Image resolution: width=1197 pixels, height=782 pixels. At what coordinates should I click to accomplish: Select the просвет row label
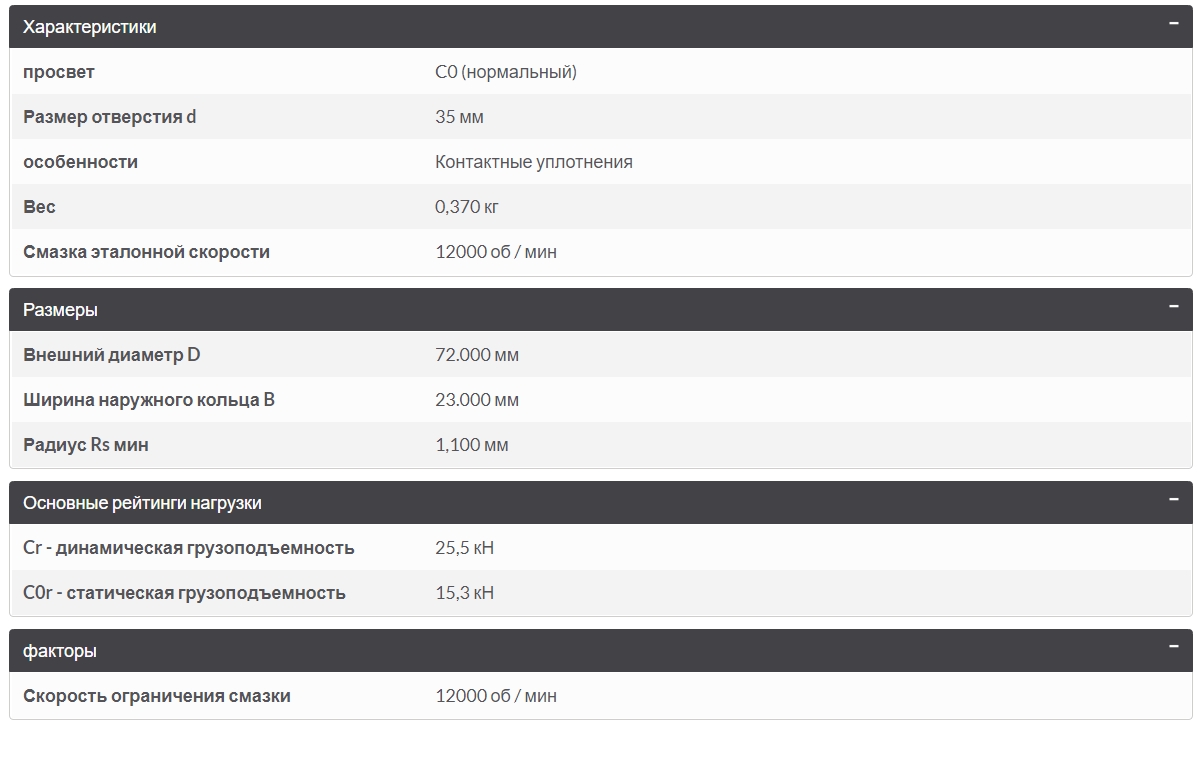point(59,72)
